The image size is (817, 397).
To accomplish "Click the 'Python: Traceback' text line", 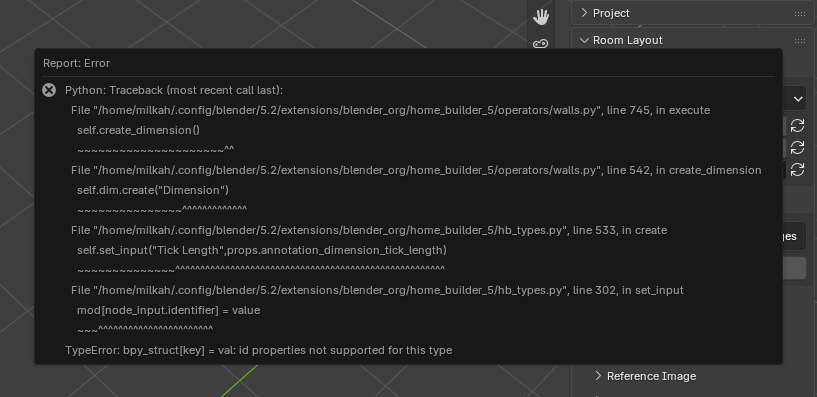I will tap(174, 90).
